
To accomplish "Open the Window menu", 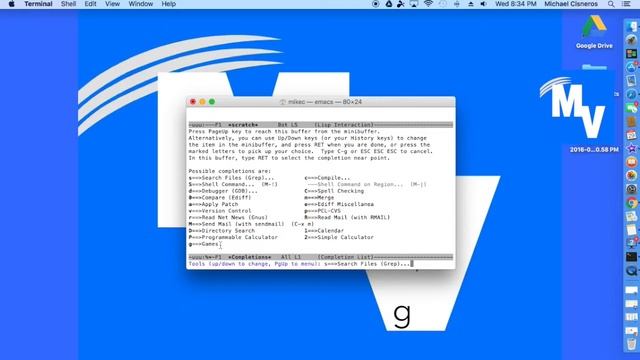I will pos(140,4).
